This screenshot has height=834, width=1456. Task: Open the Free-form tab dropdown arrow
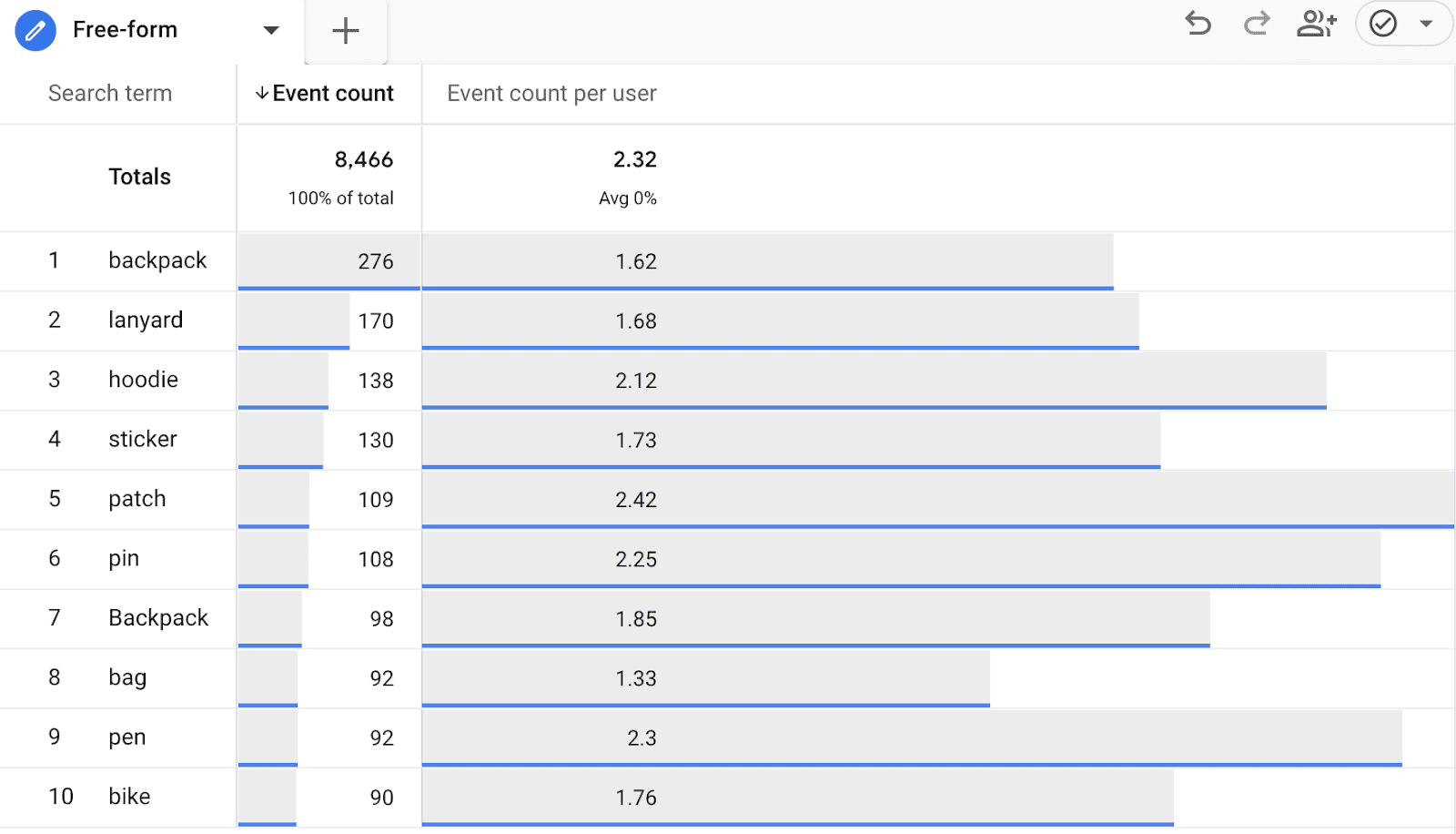[270, 30]
